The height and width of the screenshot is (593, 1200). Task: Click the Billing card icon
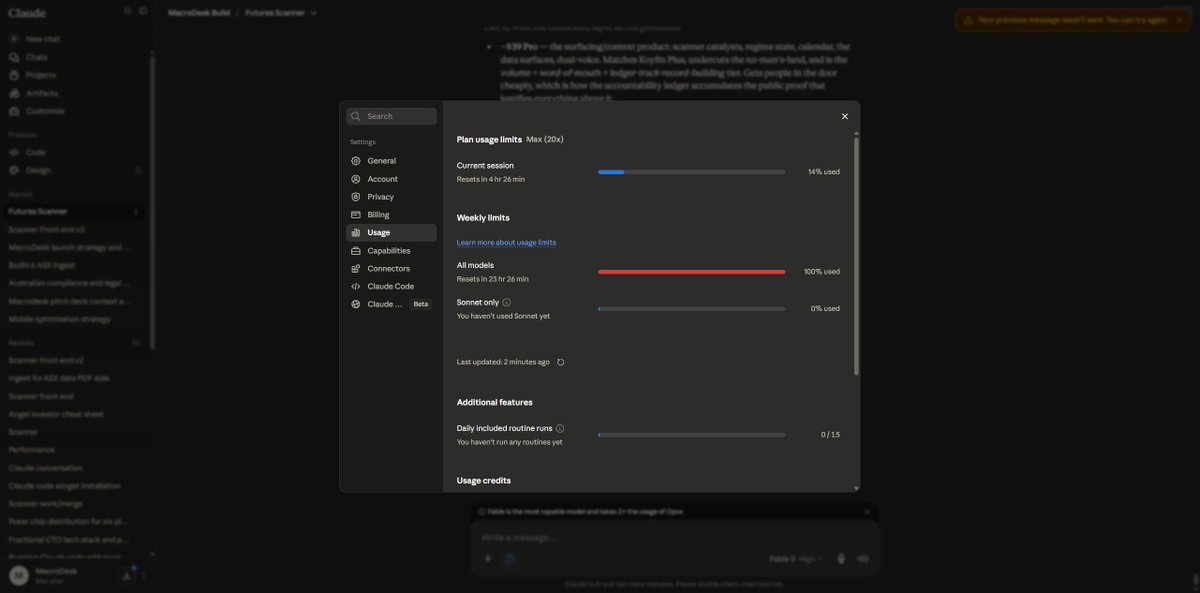coord(356,215)
